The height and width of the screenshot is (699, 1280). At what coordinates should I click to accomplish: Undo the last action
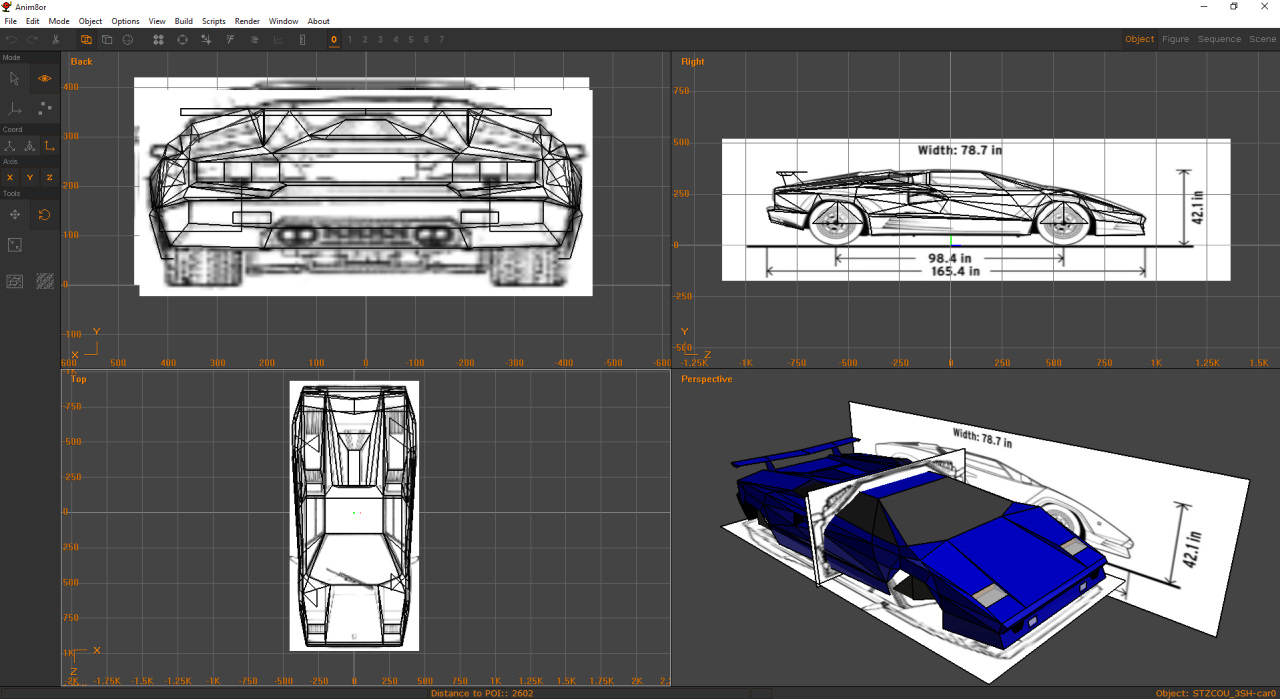click(11, 39)
